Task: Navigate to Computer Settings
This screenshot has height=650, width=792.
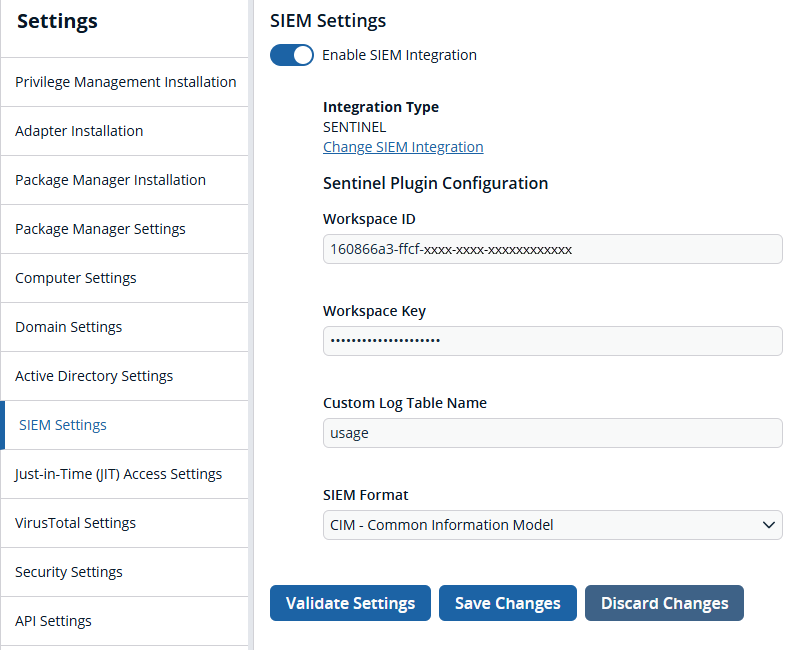Action: point(125,278)
